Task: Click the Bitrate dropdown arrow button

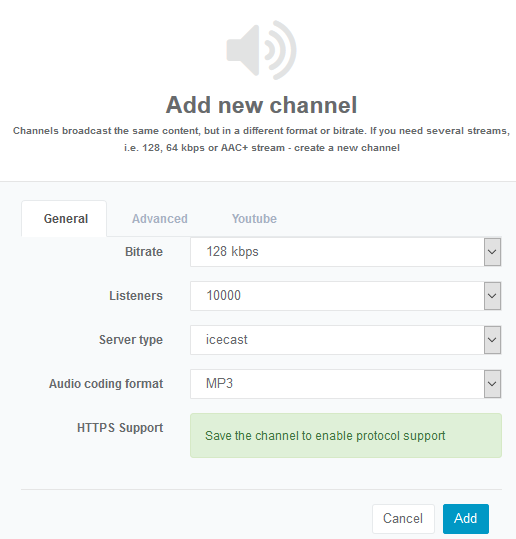Action: [x=492, y=252]
